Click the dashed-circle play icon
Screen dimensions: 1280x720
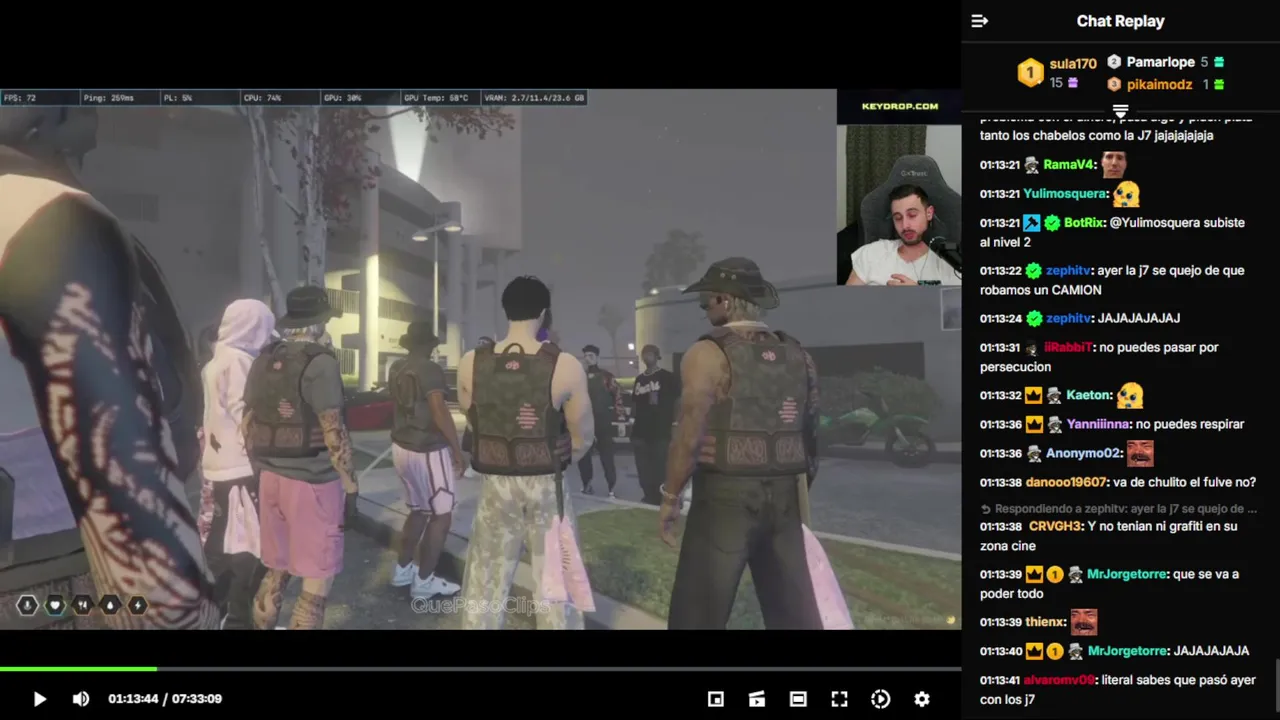tap(881, 699)
